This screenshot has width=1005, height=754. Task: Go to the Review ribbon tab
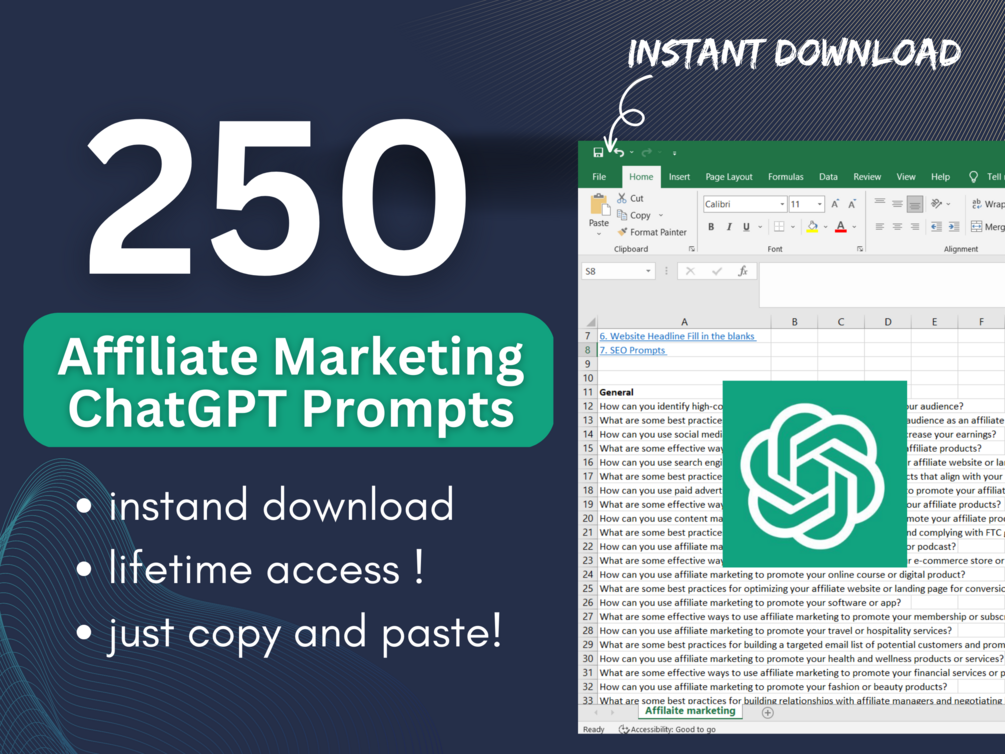coord(867,177)
